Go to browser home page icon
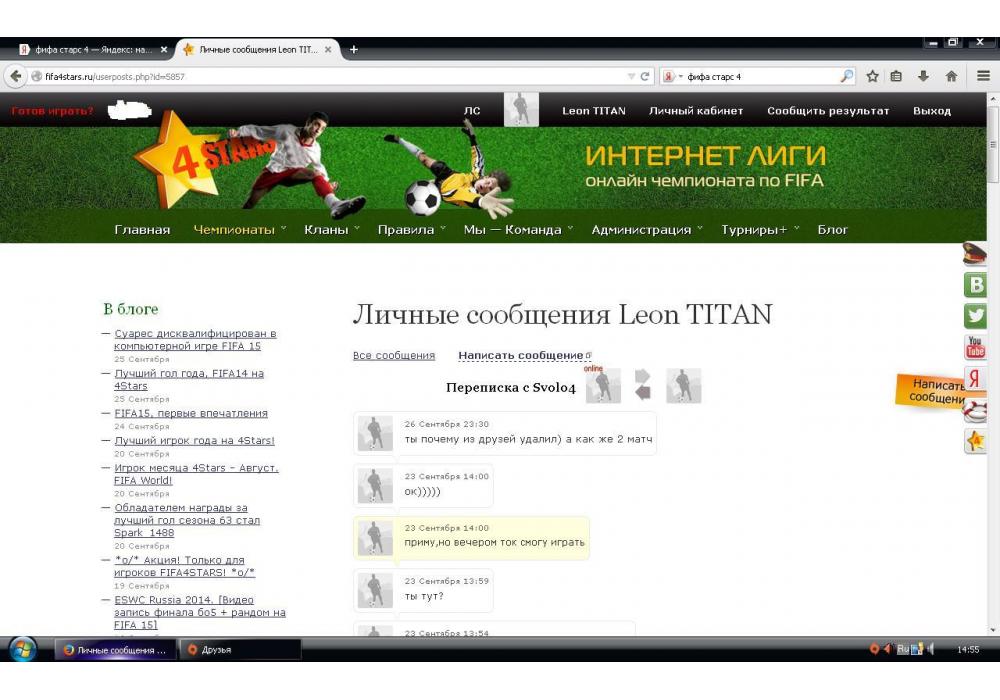1000x700 pixels. [951, 76]
